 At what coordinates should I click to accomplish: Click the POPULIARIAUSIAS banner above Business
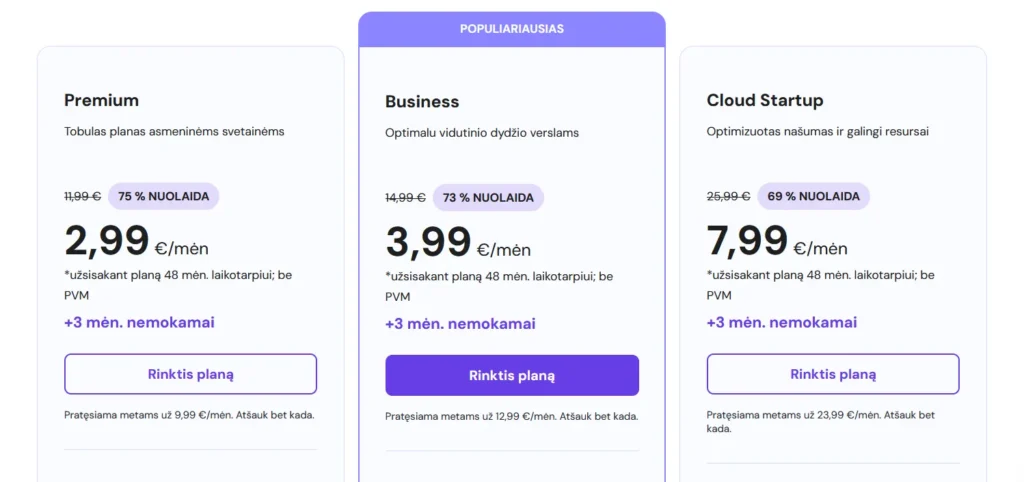pyautogui.click(x=512, y=29)
